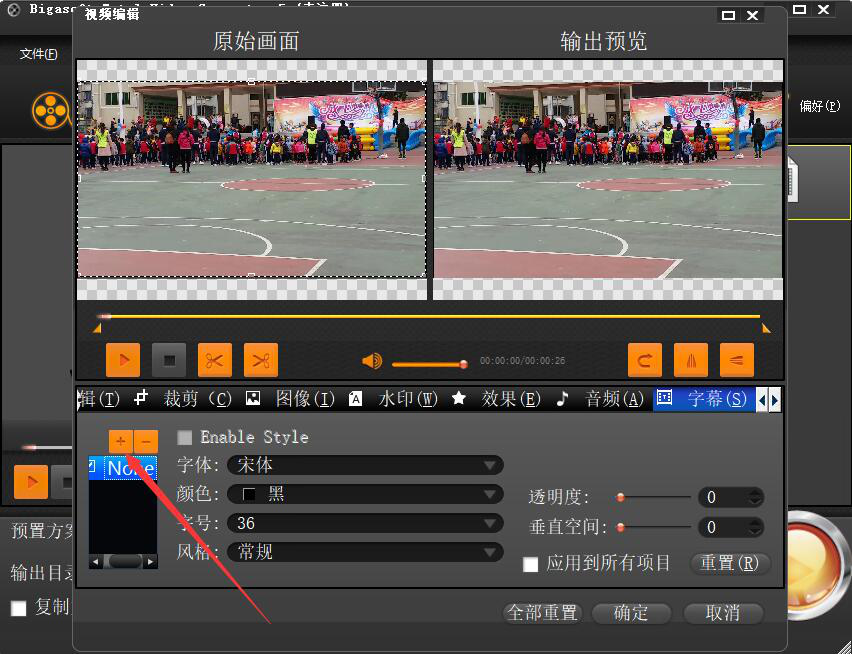Adjust the 垂直空间 value stepper

coord(754,527)
